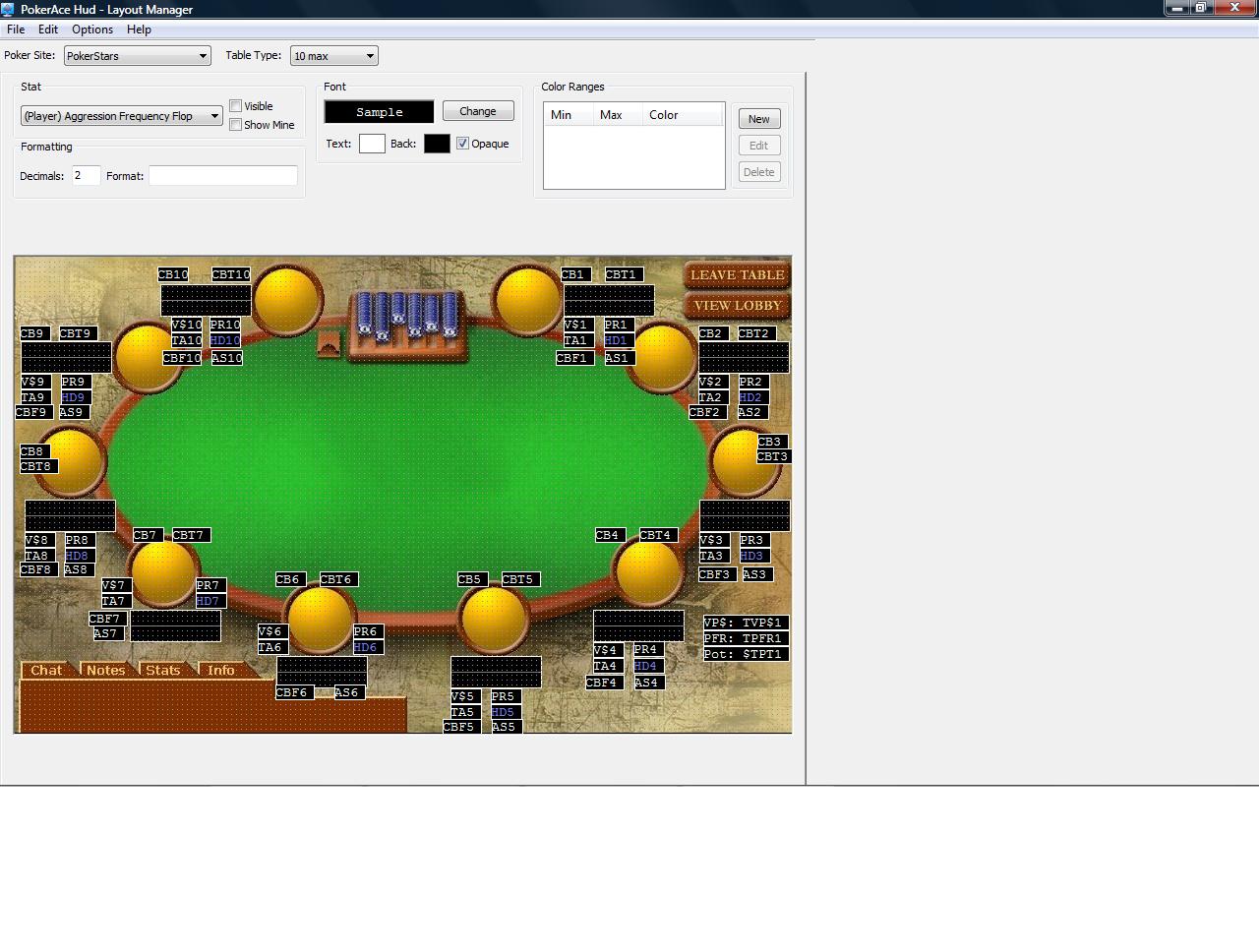
Task: Click into the Format text field
Action: [x=222, y=176]
